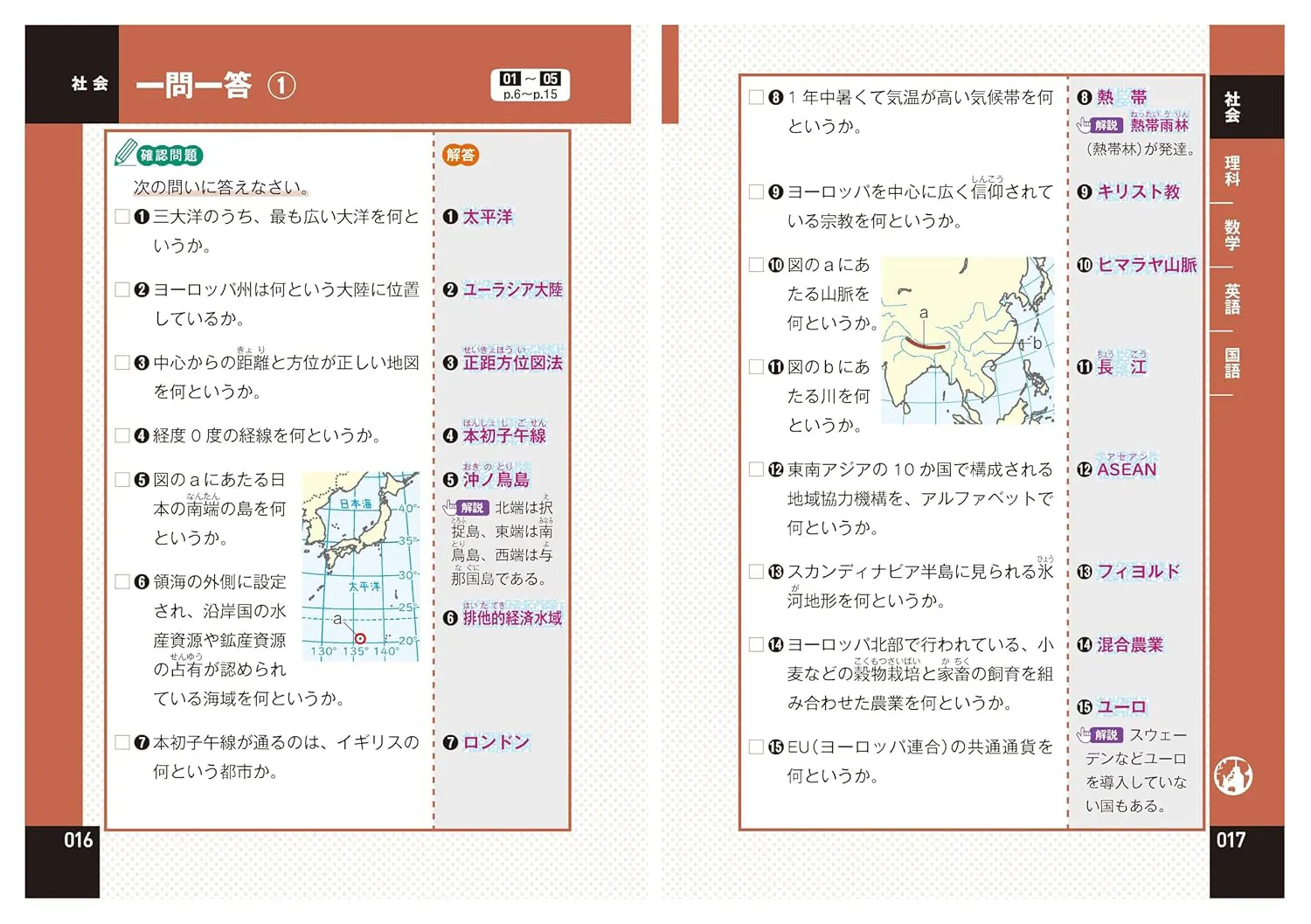Image resolution: width=1311 pixels, height=924 pixels.
Task: Click the 一問一答 heading
Action: coord(194,86)
